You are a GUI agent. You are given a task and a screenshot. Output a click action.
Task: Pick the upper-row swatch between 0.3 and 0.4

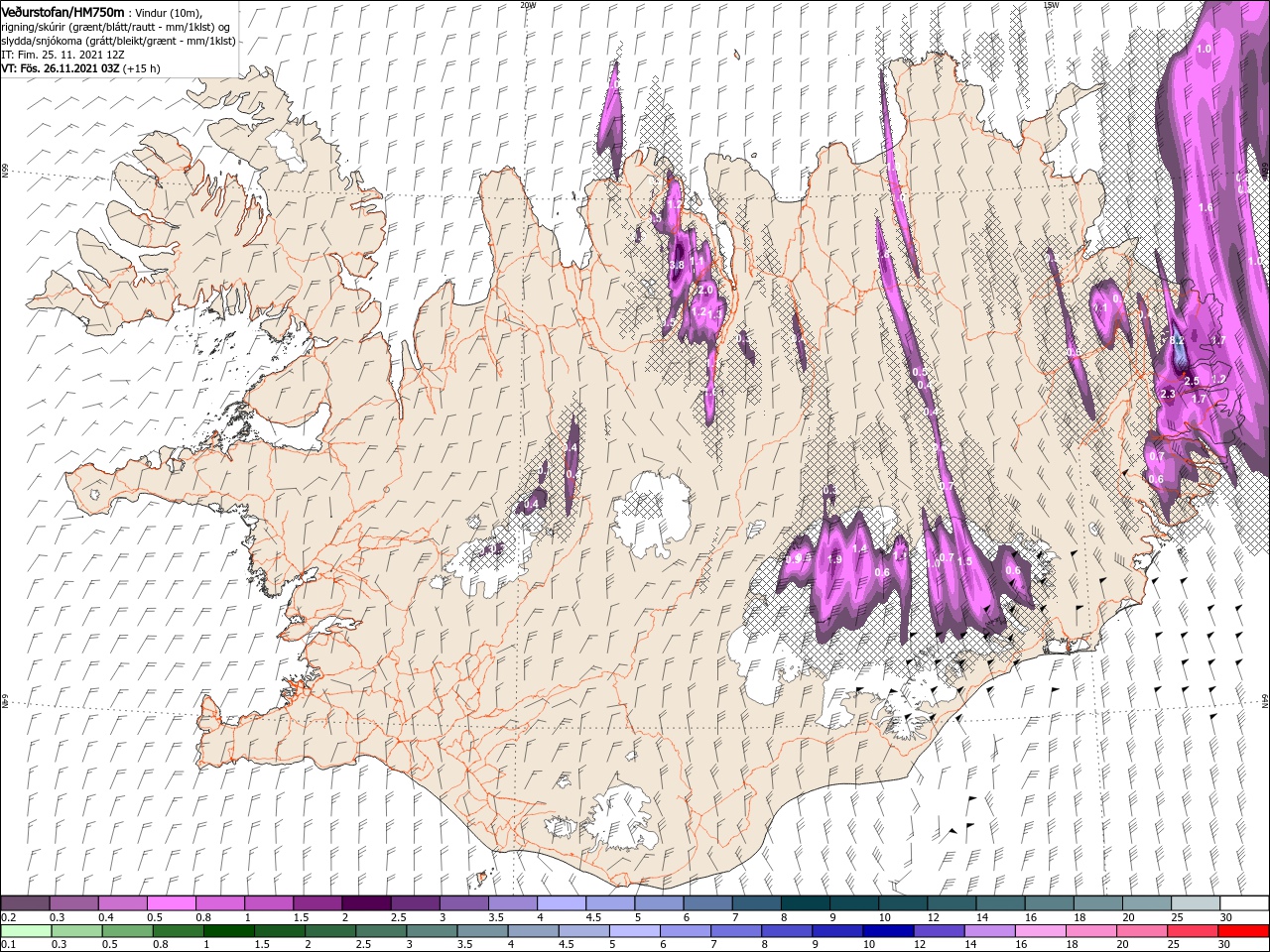click(73, 903)
